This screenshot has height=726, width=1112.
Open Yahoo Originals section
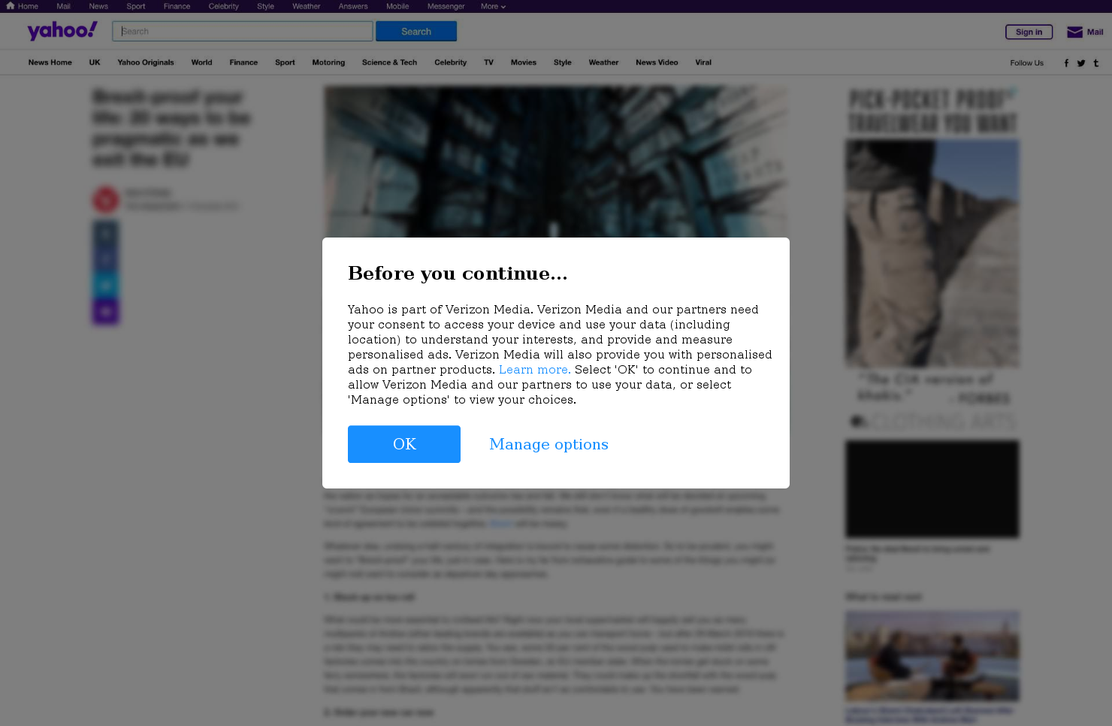[x=145, y=62]
